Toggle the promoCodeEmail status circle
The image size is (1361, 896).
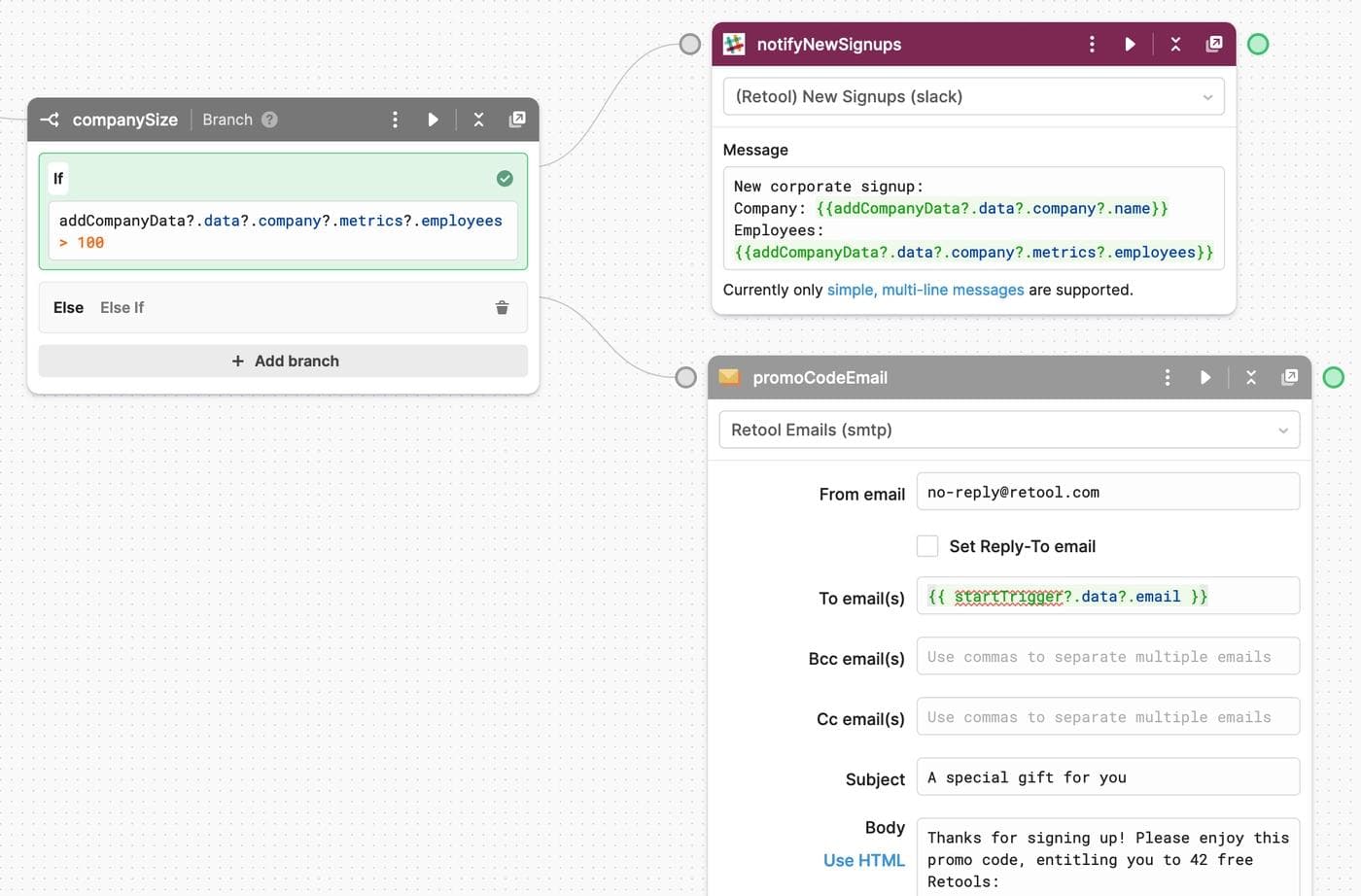pos(1333,377)
